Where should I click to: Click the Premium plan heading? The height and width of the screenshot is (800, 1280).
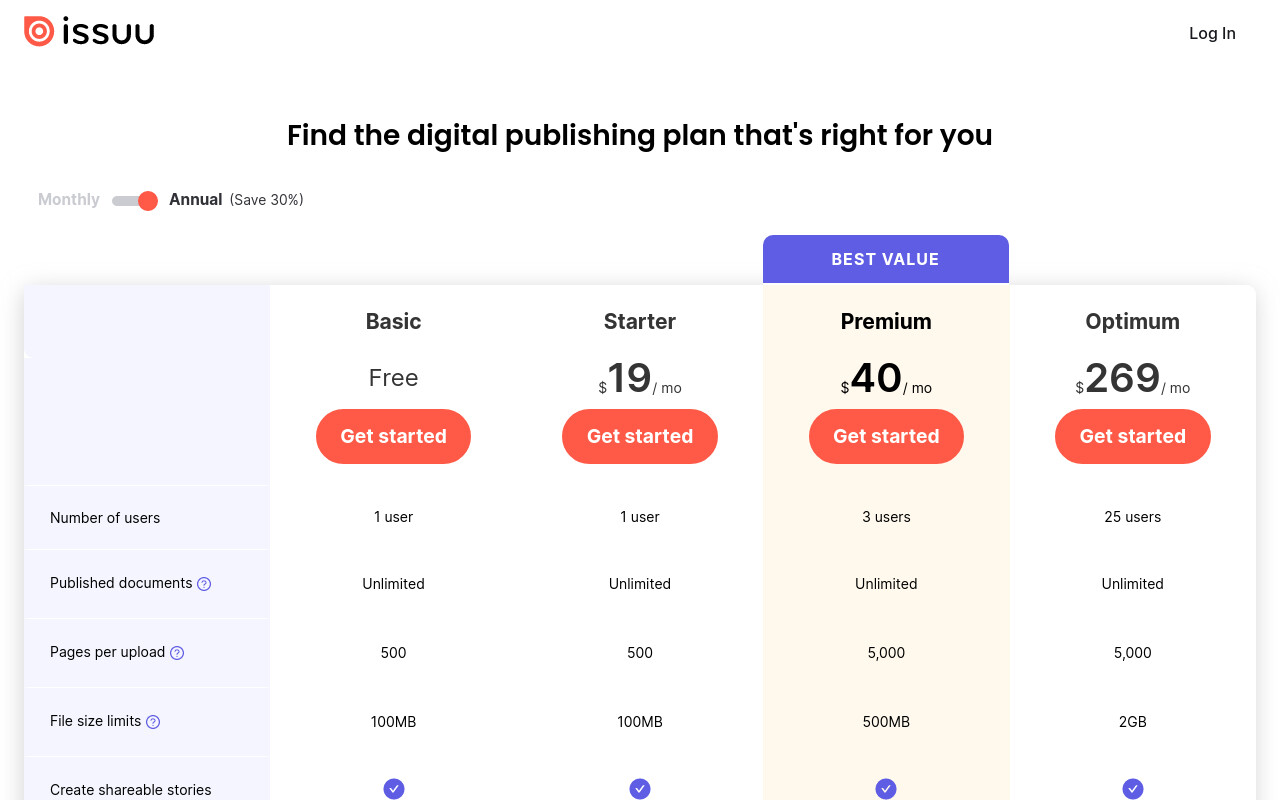(x=886, y=321)
